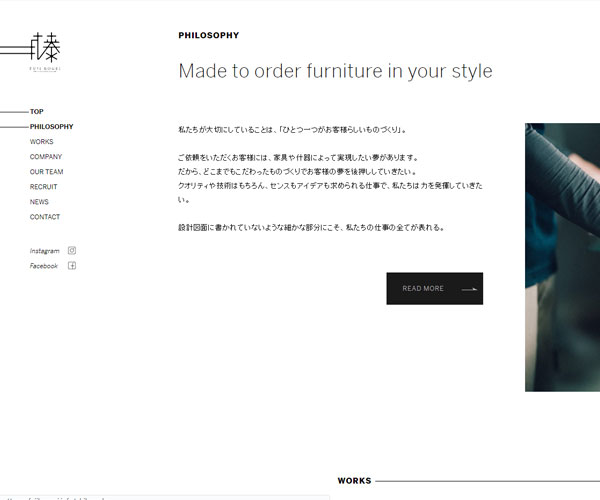The image size is (600, 500).
Task: Open the NEWS menu item
Action: [39, 202]
